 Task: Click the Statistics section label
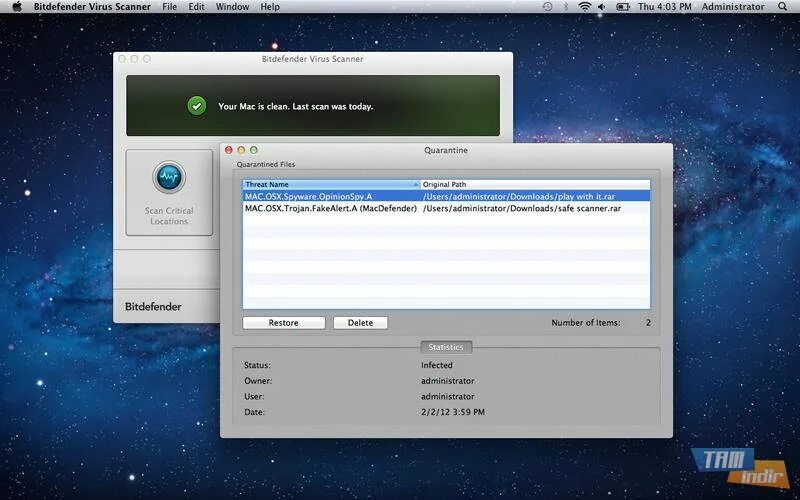[x=446, y=347]
